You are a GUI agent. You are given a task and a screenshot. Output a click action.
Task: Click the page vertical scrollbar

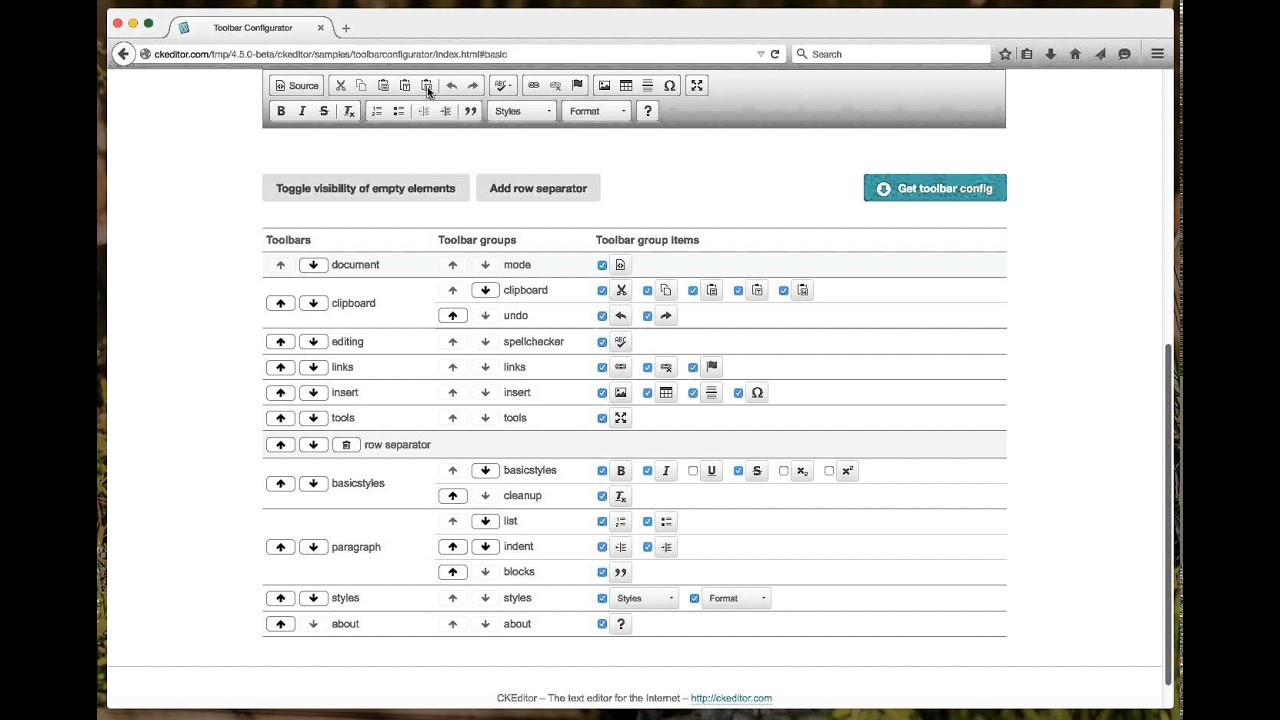click(1168, 513)
